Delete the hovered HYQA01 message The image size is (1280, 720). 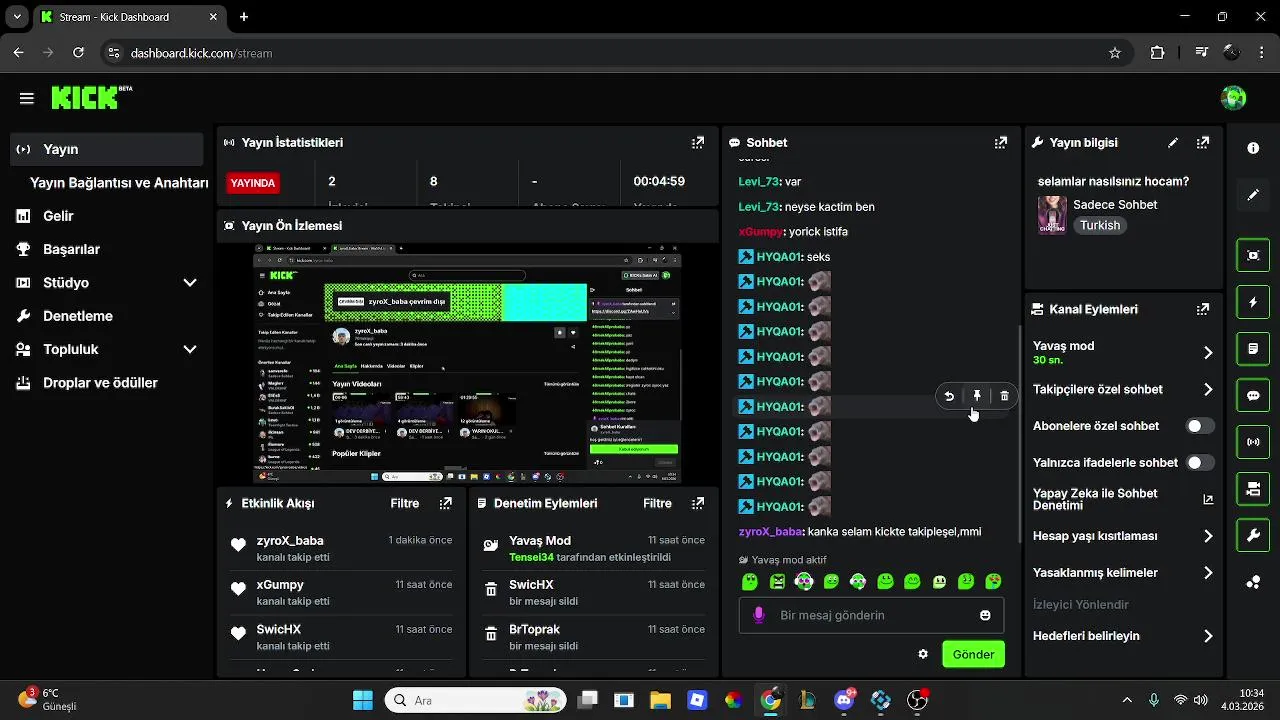(1004, 396)
